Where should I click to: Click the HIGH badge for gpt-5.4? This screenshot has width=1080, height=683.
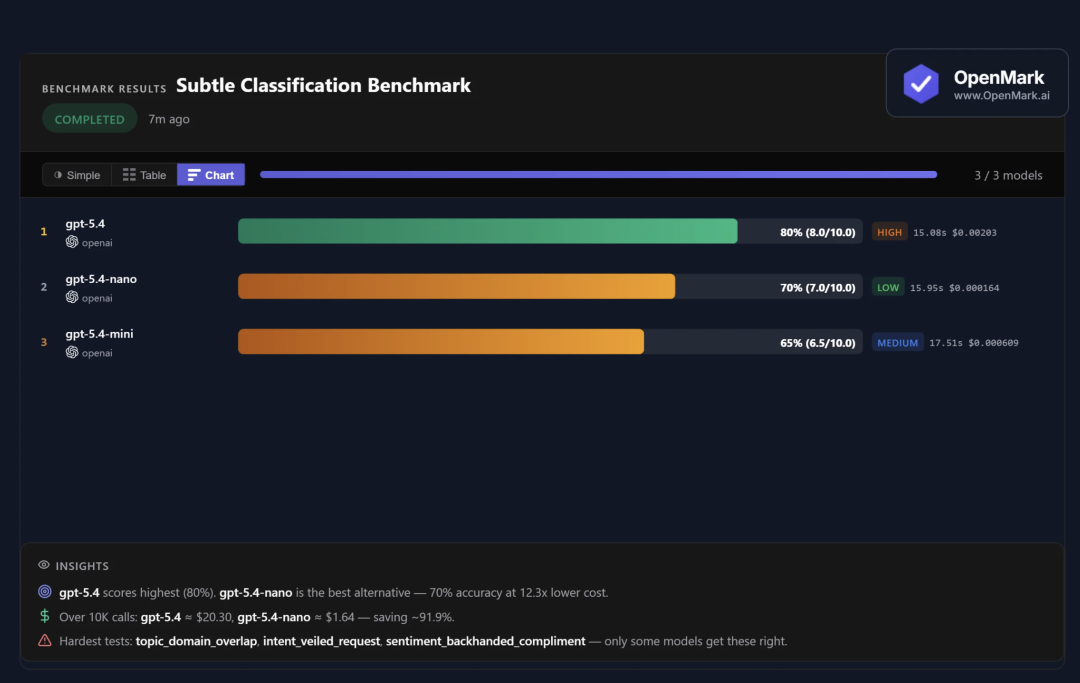click(x=889, y=232)
